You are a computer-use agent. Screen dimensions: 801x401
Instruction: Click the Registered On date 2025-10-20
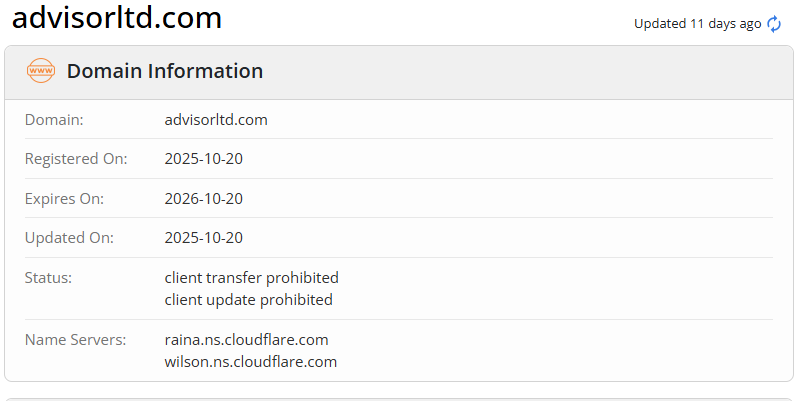204,159
